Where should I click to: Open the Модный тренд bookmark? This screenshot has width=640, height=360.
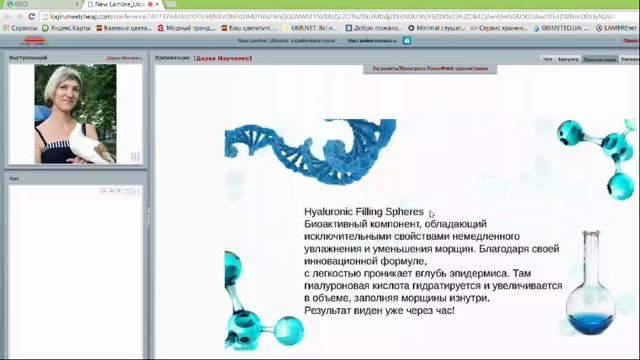pyautogui.click(x=187, y=28)
